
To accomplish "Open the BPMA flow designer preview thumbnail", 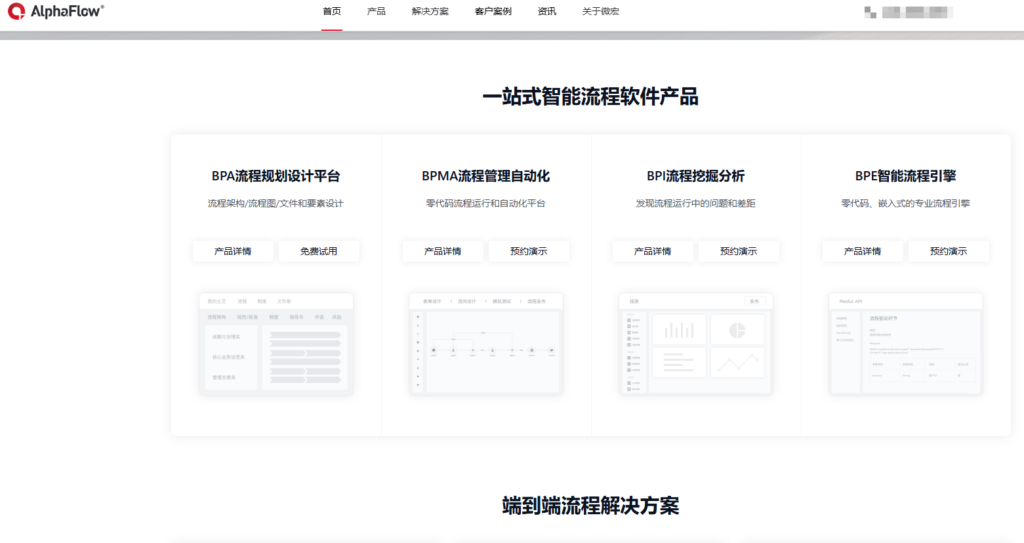I will click(x=486, y=344).
